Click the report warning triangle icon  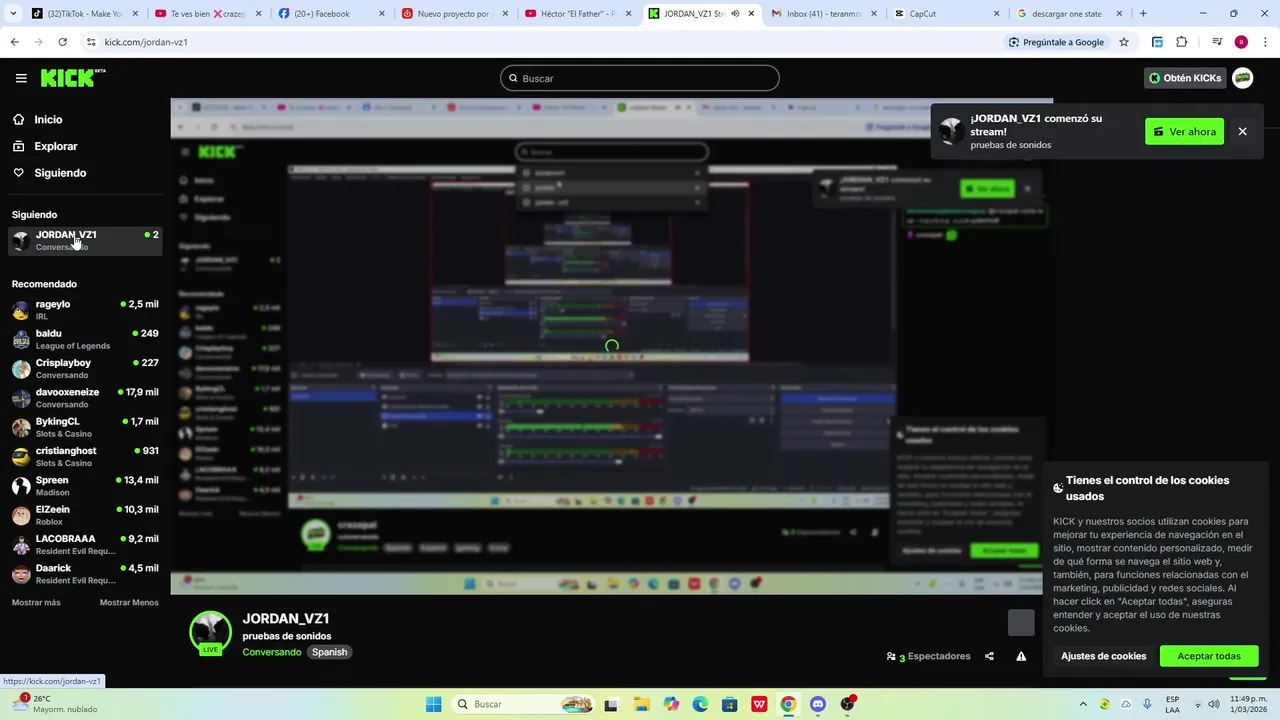click(1021, 656)
